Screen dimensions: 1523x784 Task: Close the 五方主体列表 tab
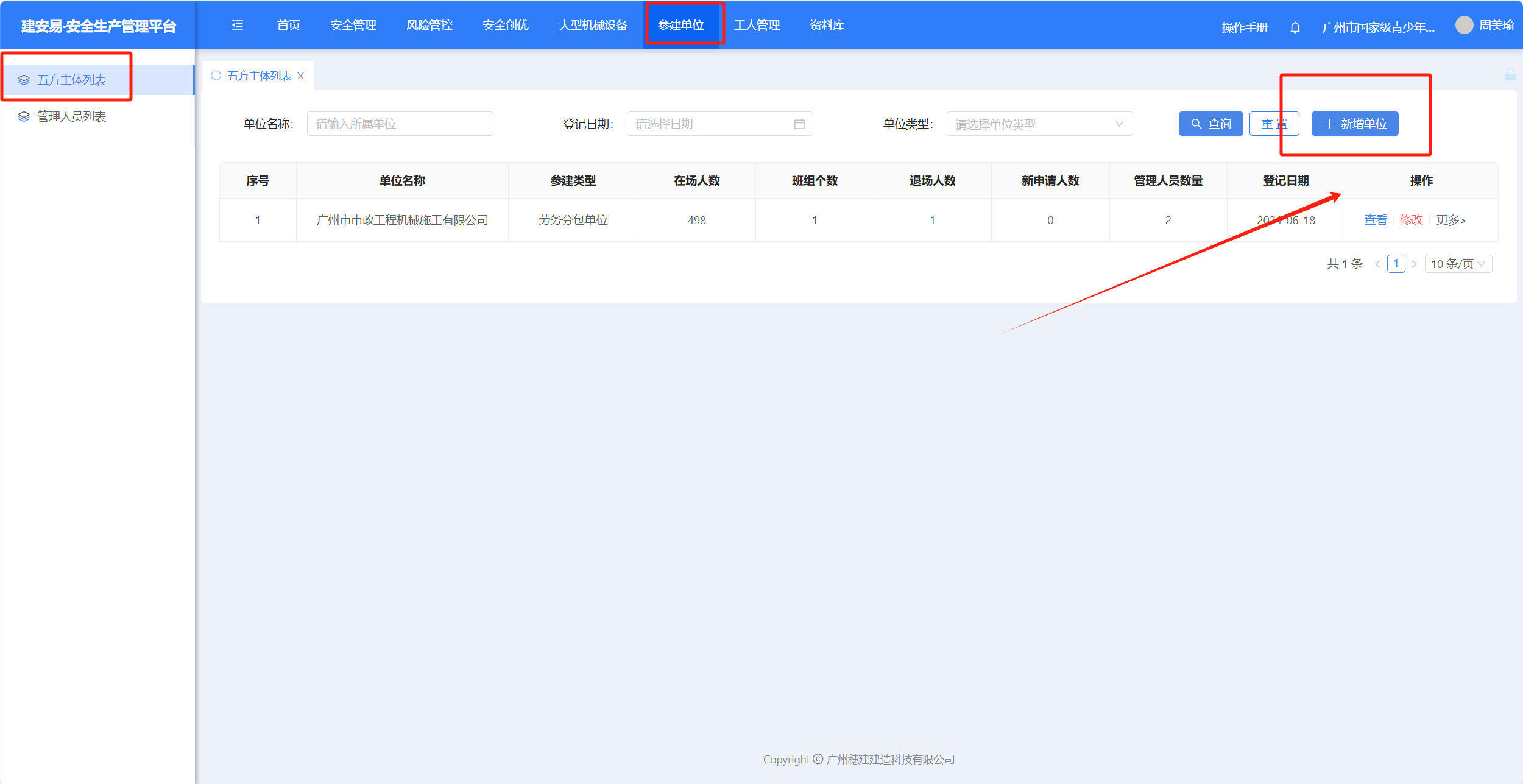tap(301, 76)
